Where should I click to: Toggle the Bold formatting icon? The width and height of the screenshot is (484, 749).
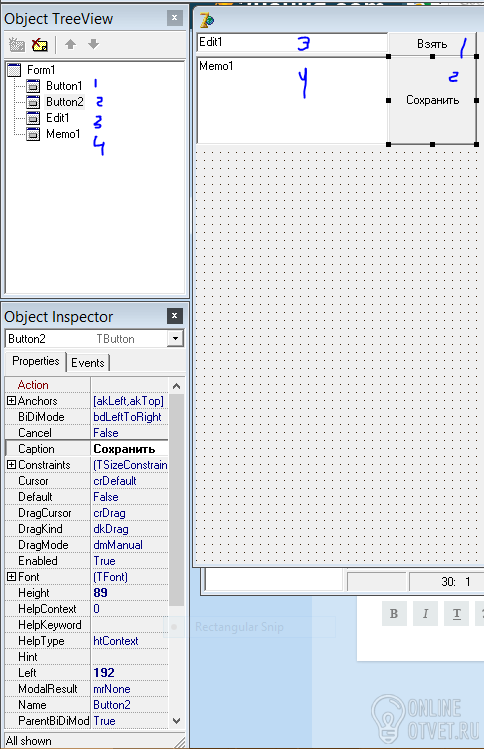394,613
